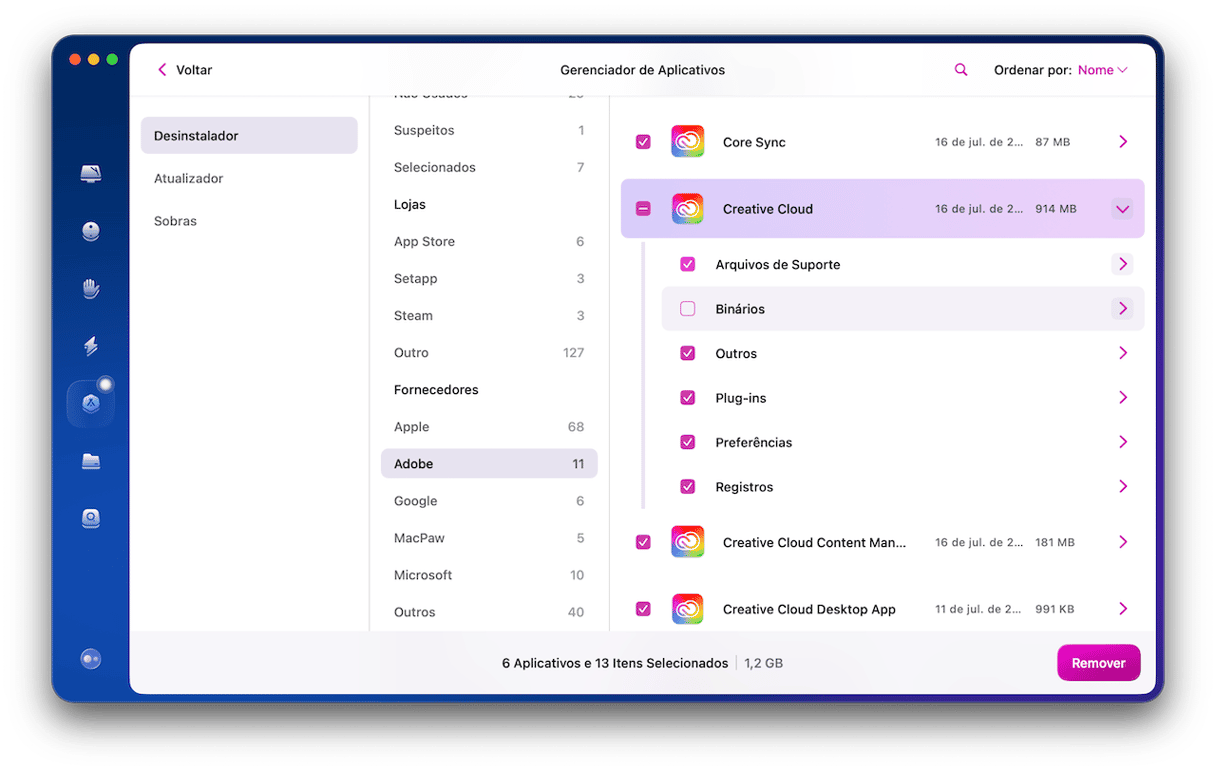Select the Setapp store category

tap(489, 278)
